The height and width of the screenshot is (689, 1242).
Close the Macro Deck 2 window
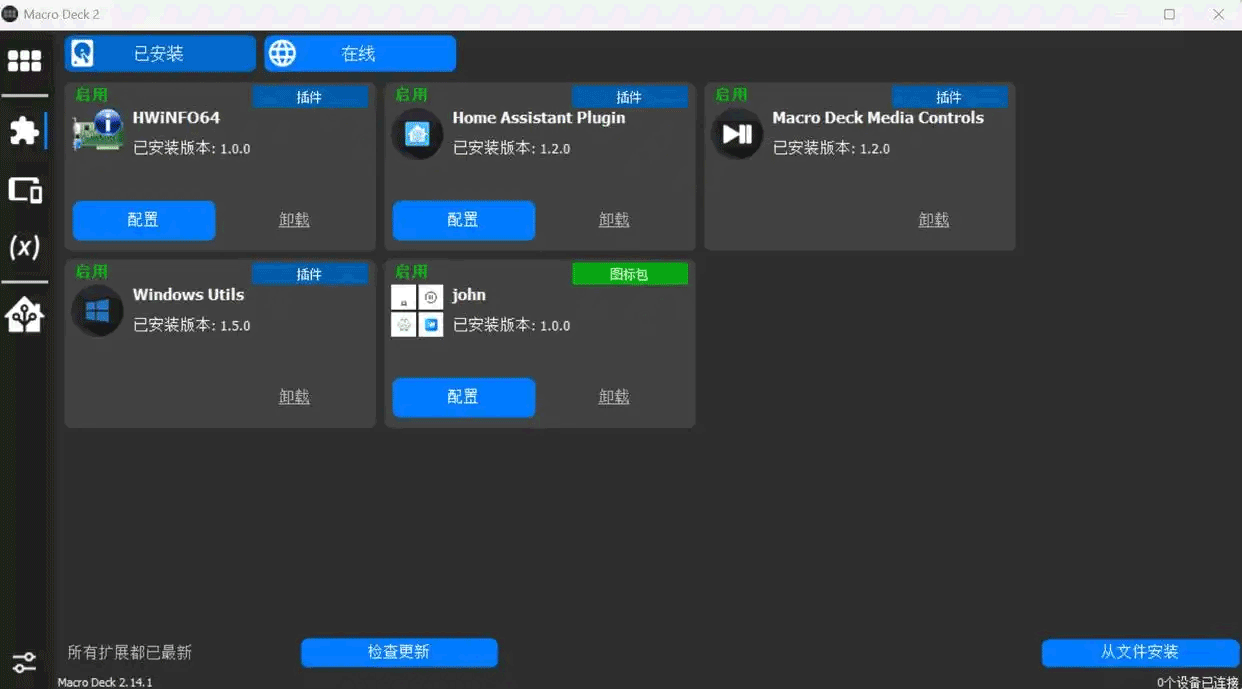point(1218,15)
